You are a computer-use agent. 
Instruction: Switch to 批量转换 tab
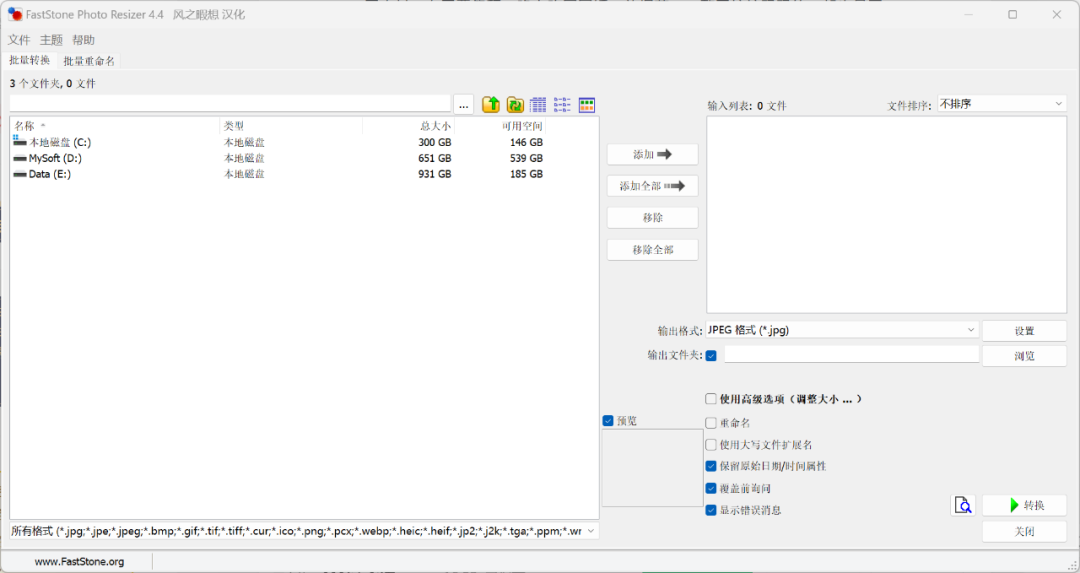click(x=30, y=61)
